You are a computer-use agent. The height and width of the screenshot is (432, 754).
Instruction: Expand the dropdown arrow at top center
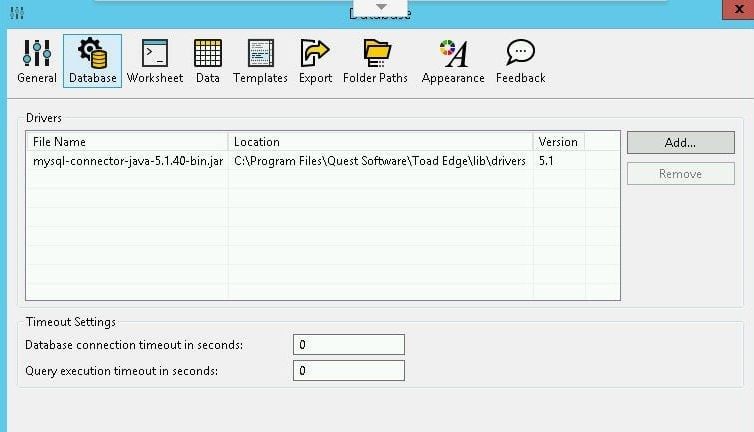click(381, 7)
